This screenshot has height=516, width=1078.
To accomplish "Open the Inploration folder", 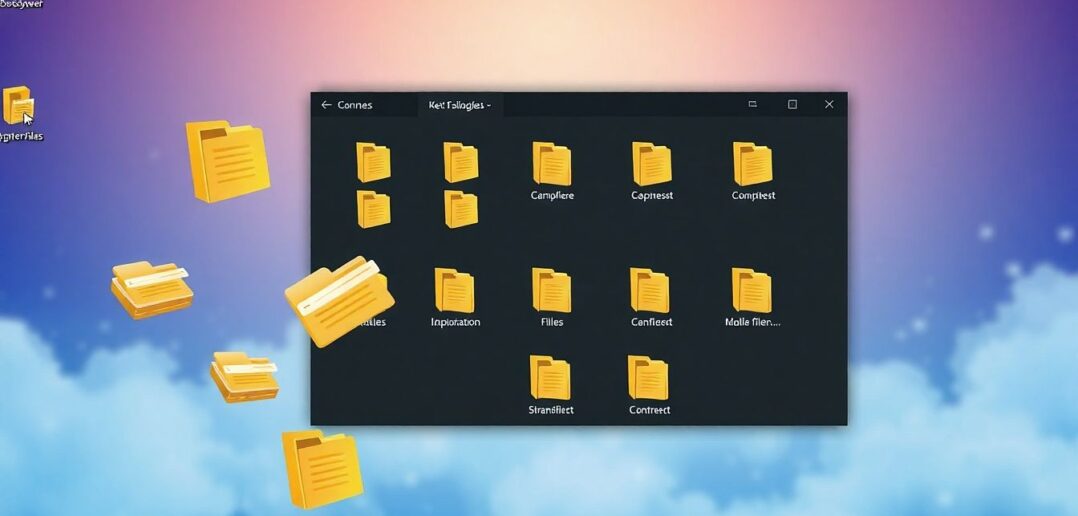I will [x=454, y=291].
